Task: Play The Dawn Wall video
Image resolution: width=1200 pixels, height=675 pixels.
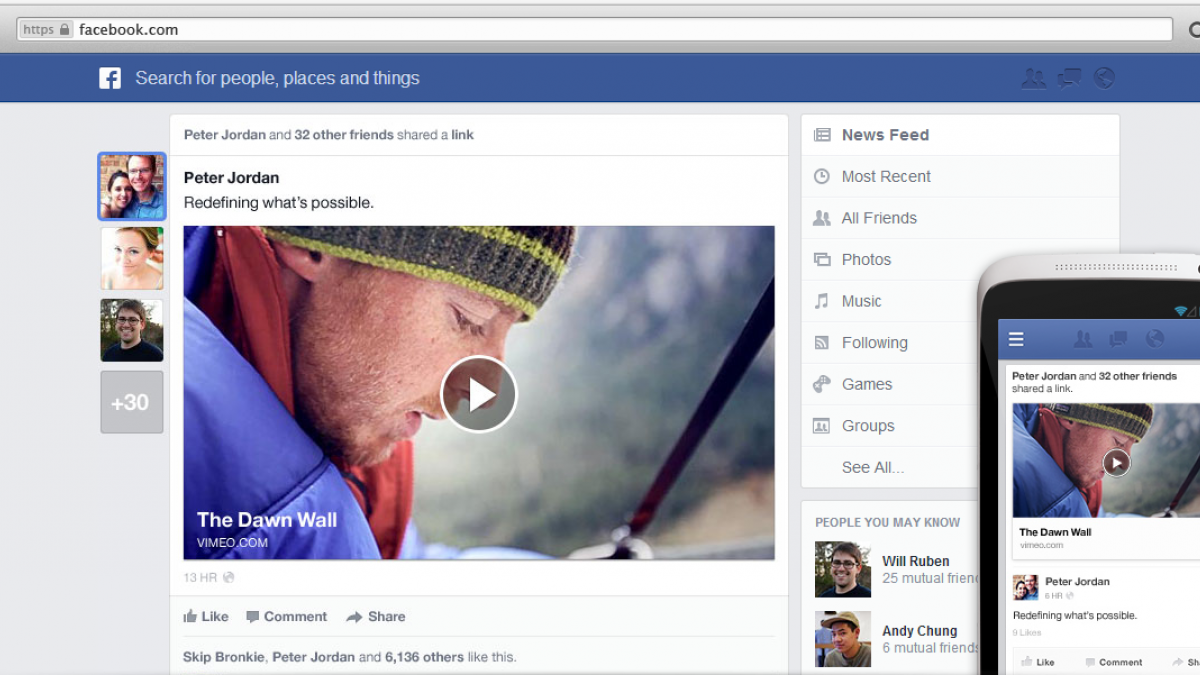Action: (478, 394)
